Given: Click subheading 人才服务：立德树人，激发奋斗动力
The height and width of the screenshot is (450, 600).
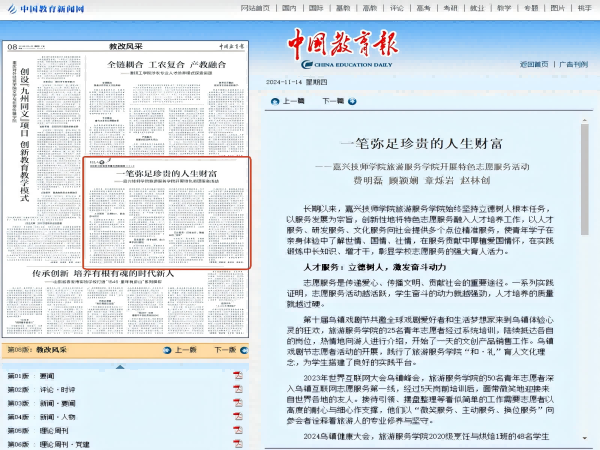Looking at the screenshot, I should (x=375, y=267).
